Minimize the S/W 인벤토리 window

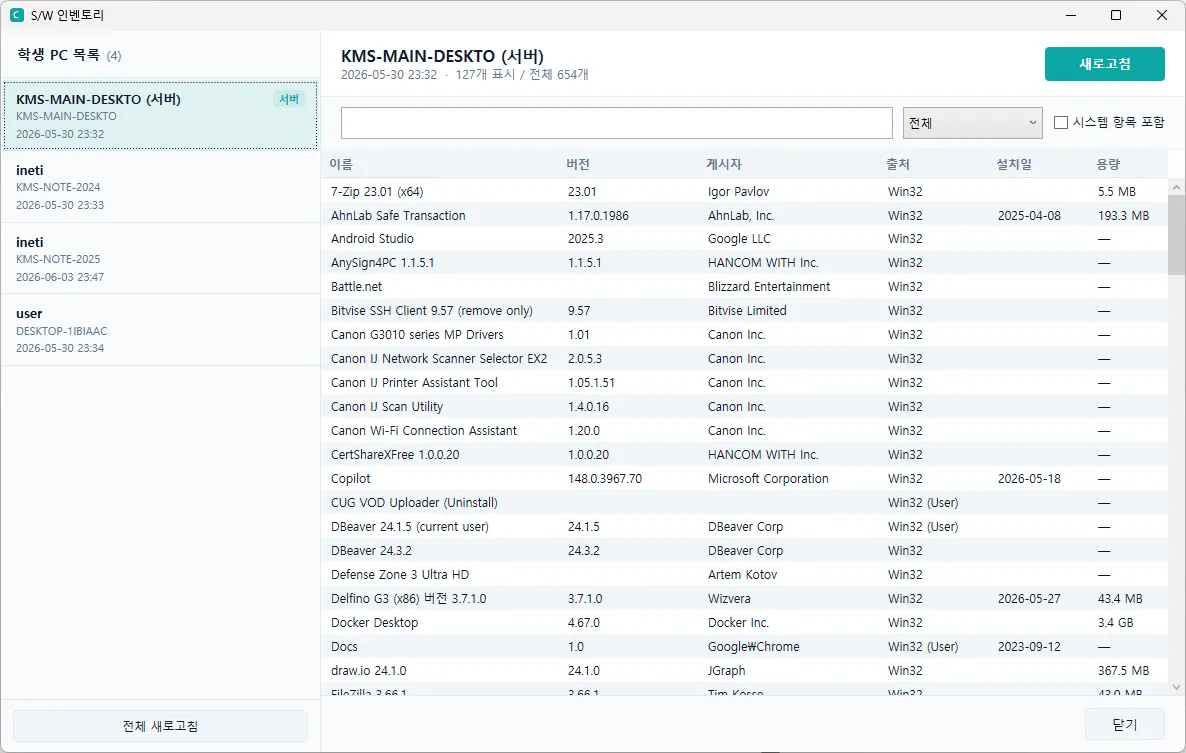pyautogui.click(x=1071, y=15)
